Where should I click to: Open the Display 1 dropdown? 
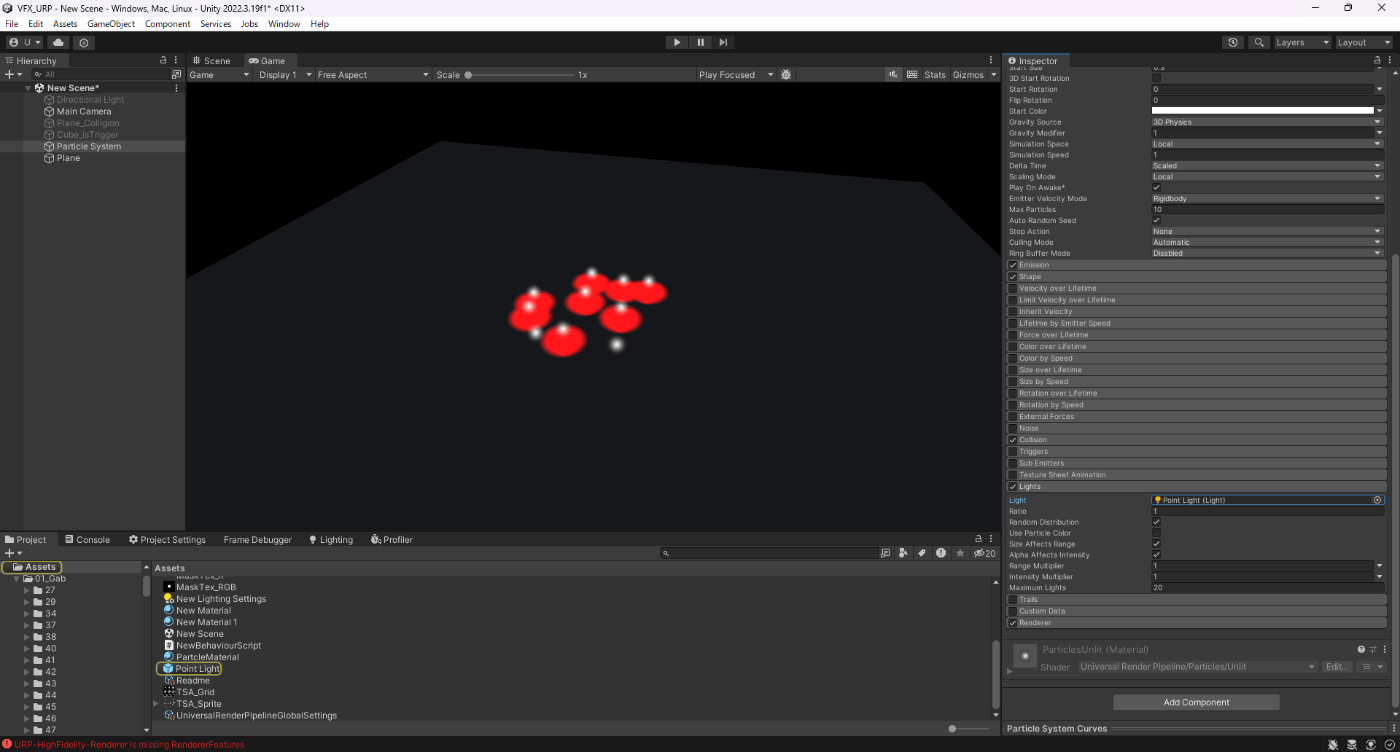(x=284, y=75)
